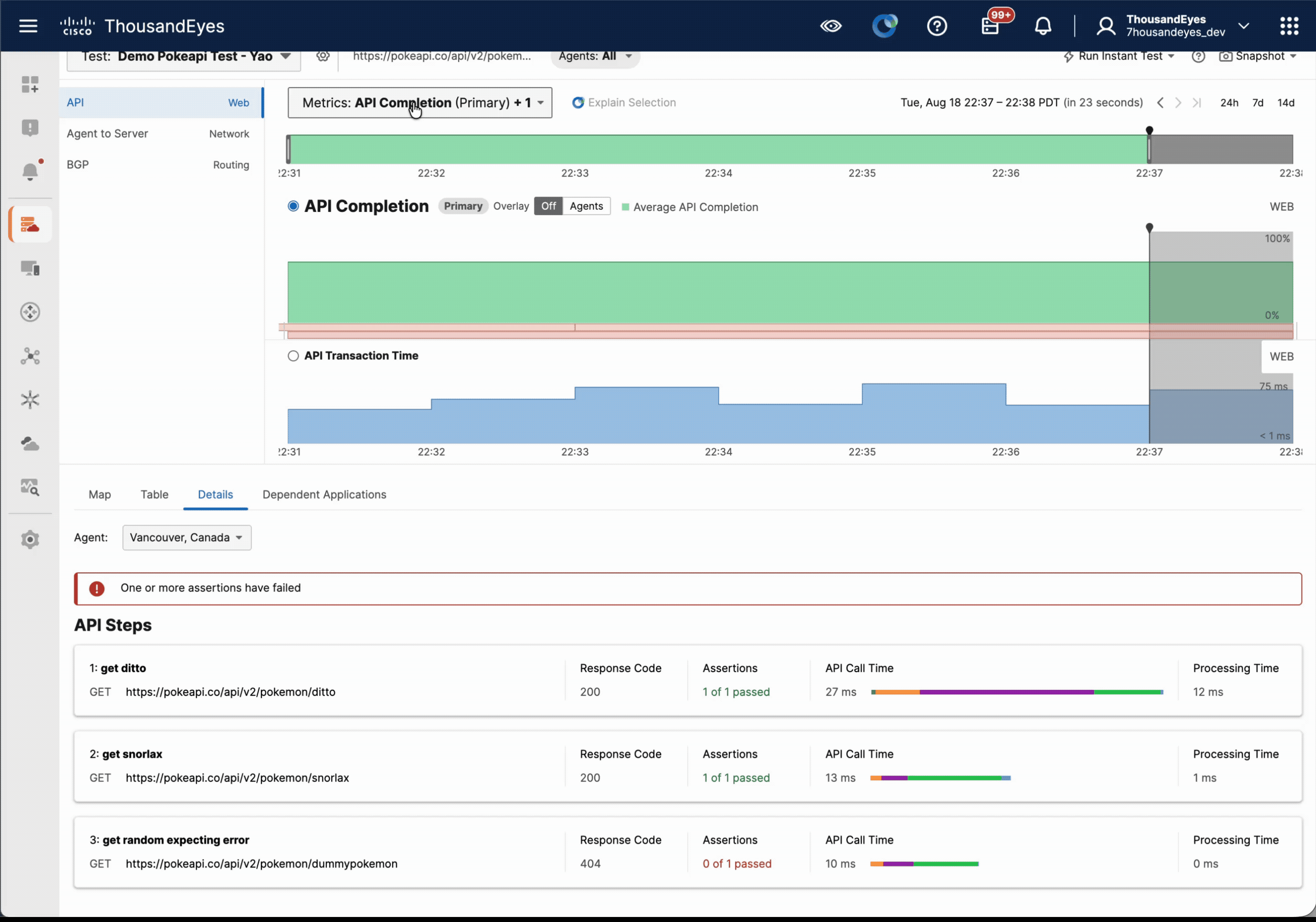Open the Endpoint Agents monitor sidebar icon
The image size is (1316, 922).
30,268
